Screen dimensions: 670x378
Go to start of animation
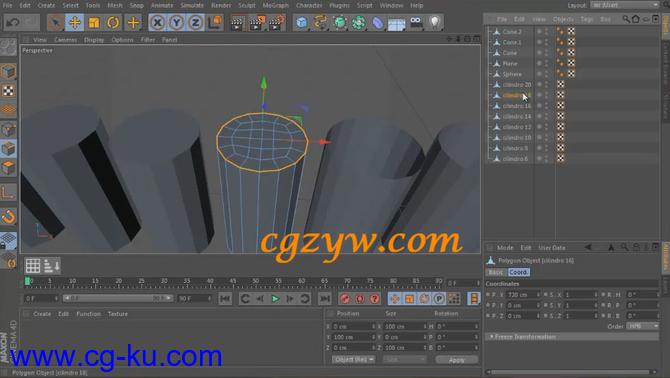coord(225,299)
